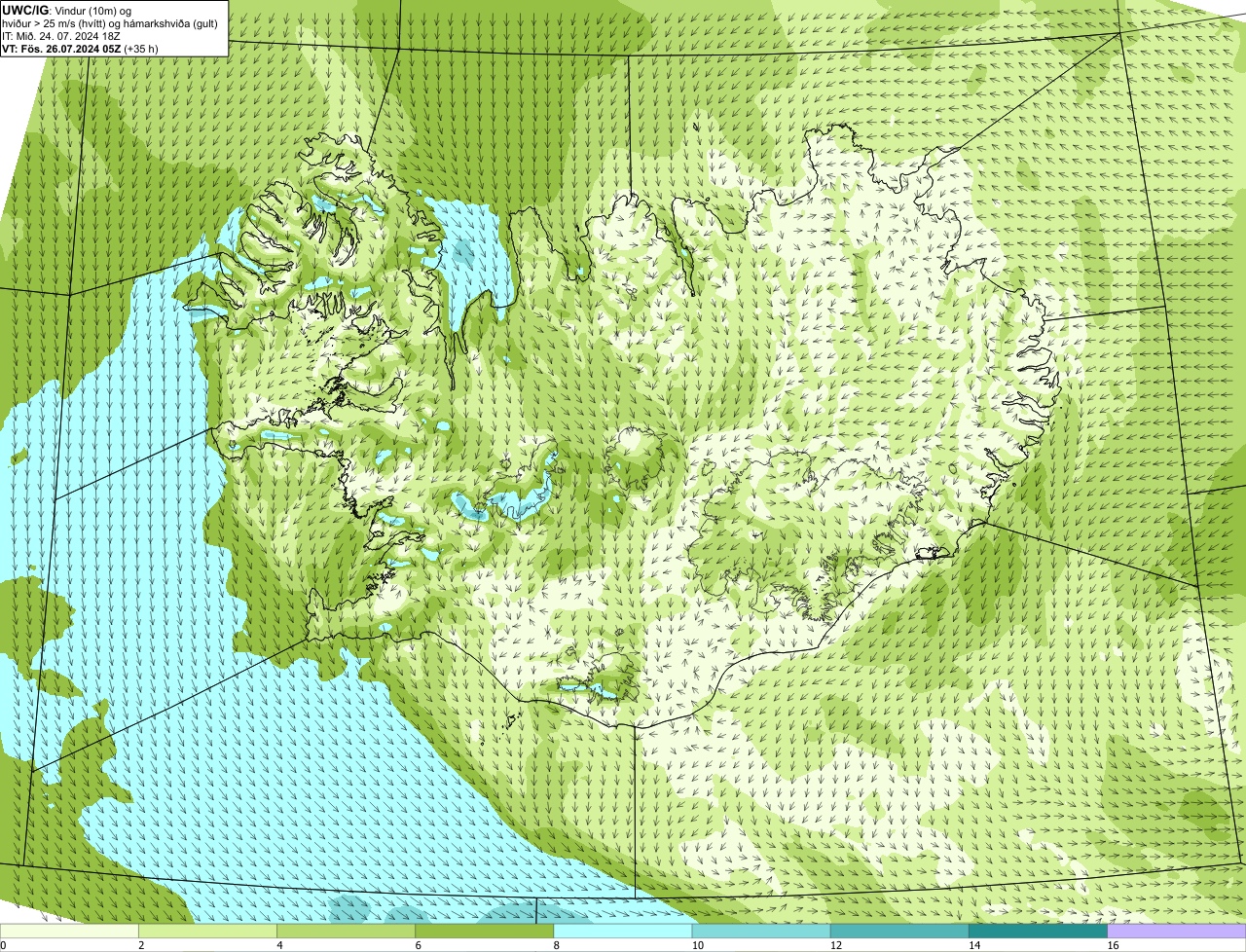Click the light green 2–4 m/s legend swatch
Image resolution: width=1246 pixels, height=952 pixels.
207,932
